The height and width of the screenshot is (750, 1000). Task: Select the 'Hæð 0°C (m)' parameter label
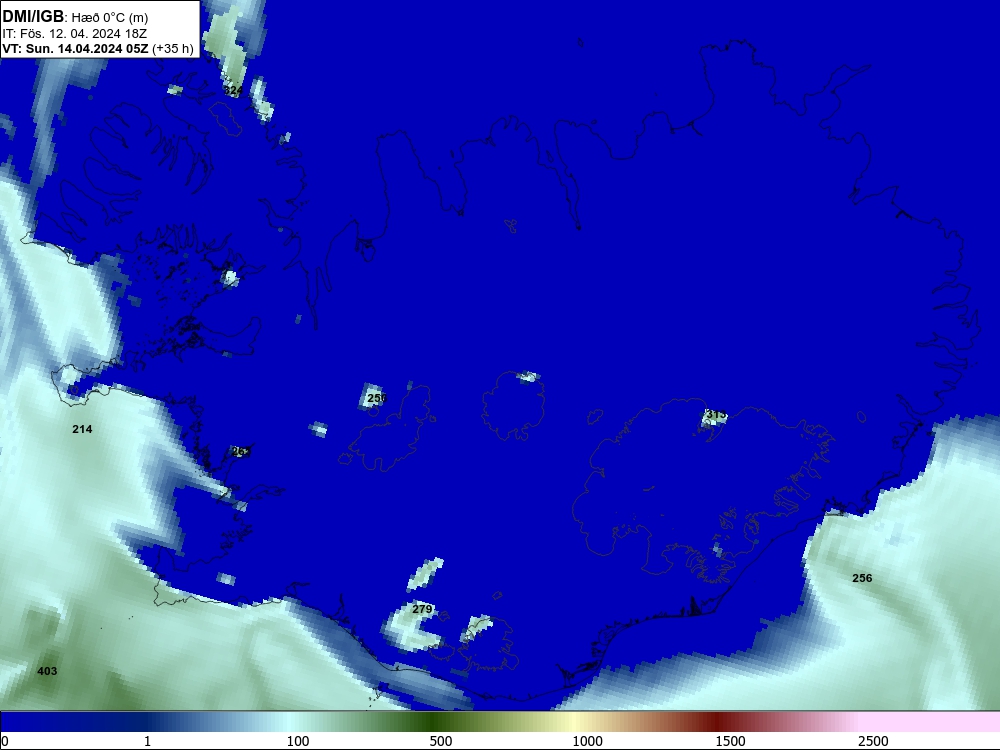click(x=109, y=17)
